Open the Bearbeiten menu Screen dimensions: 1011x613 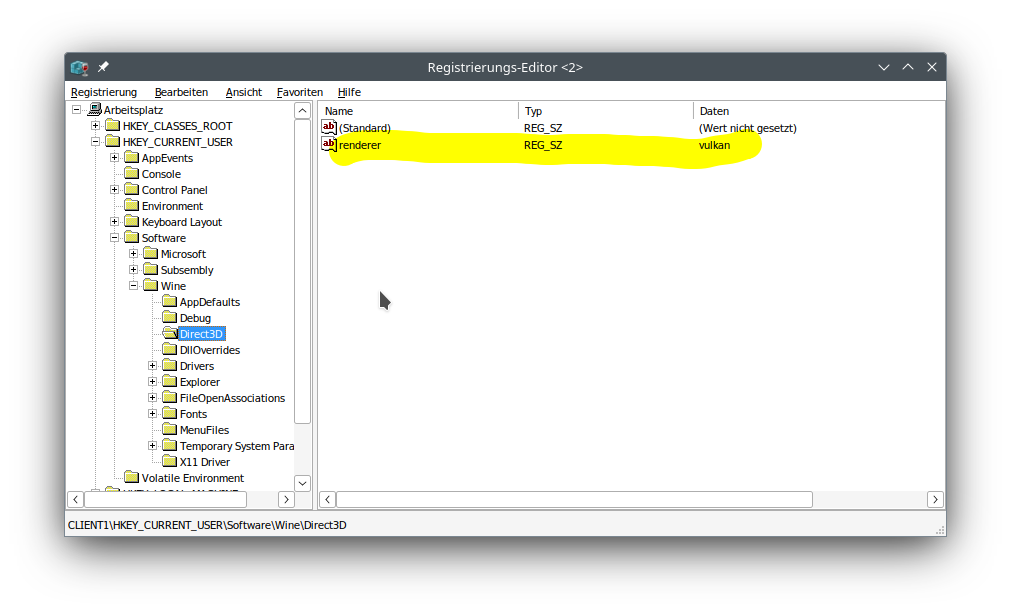click(181, 92)
